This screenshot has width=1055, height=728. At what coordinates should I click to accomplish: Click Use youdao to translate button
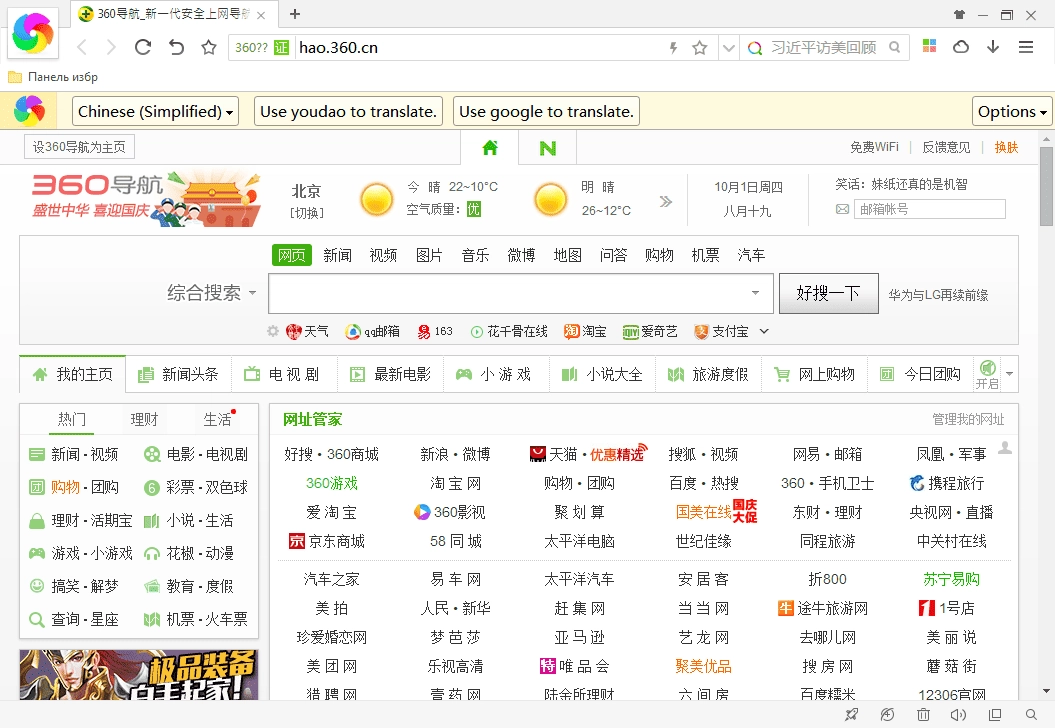[x=349, y=111]
